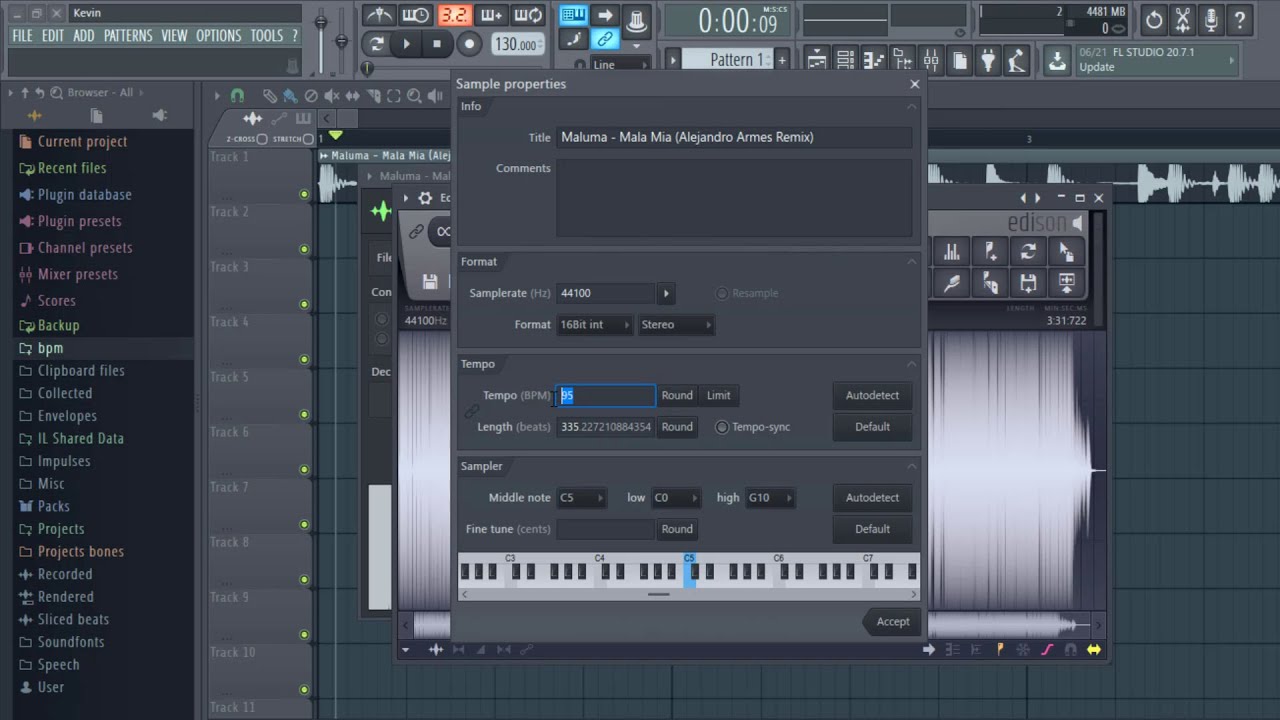Screen dimensions: 1280x720
Task: Click the tempo Autodetect button
Action: 872,395
